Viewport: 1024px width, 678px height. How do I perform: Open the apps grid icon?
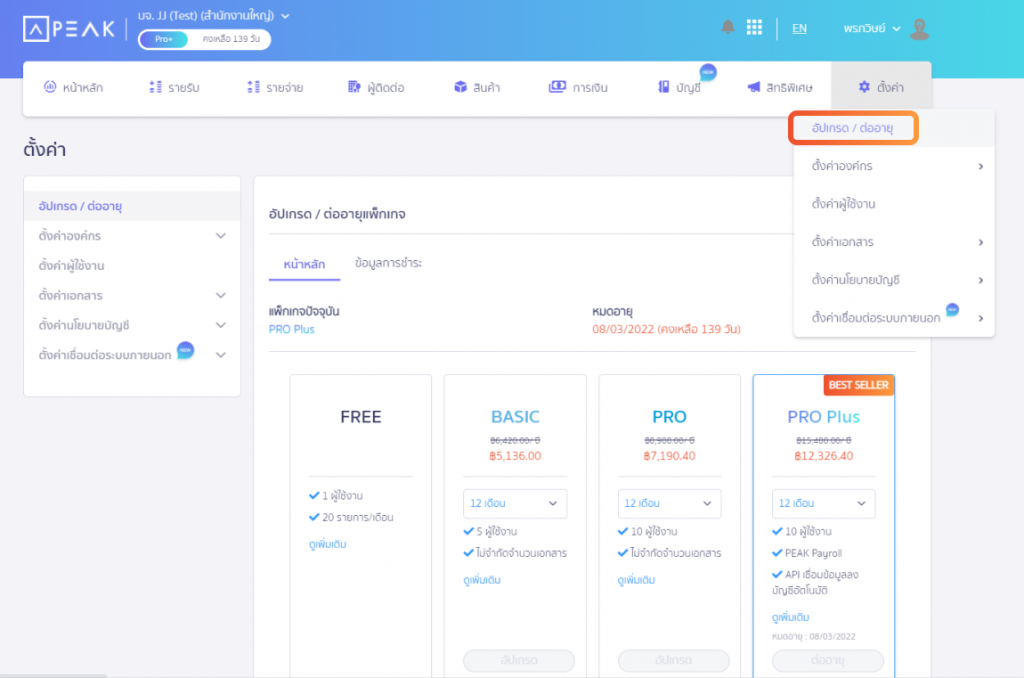pyautogui.click(x=754, y=27)
